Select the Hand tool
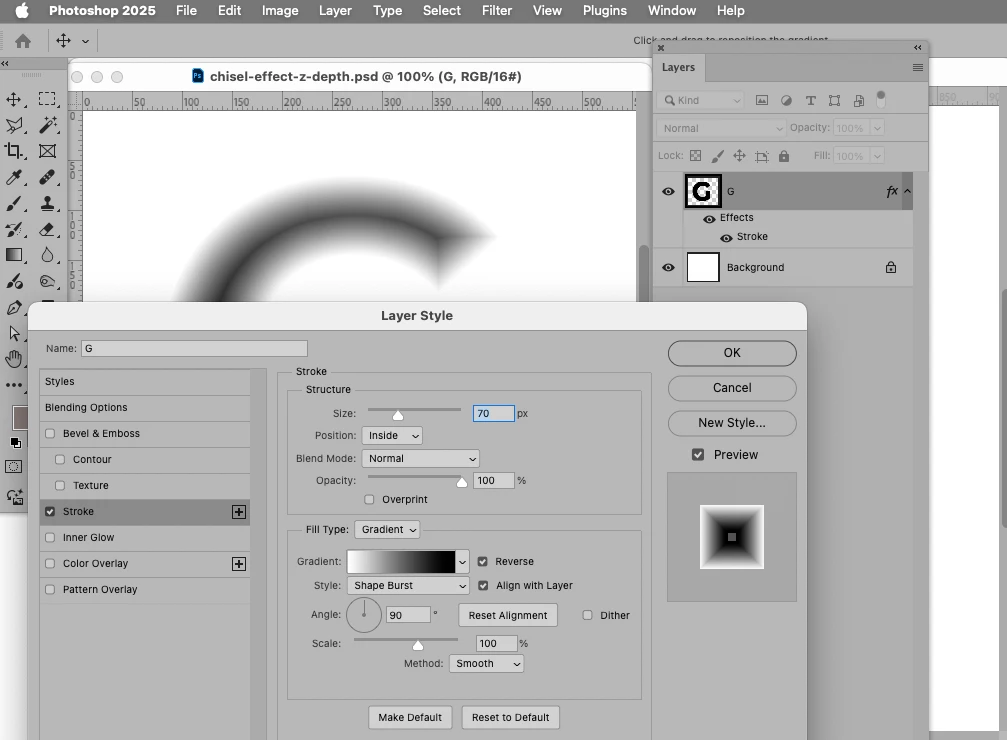1007x740 pixels. [13, 359]
